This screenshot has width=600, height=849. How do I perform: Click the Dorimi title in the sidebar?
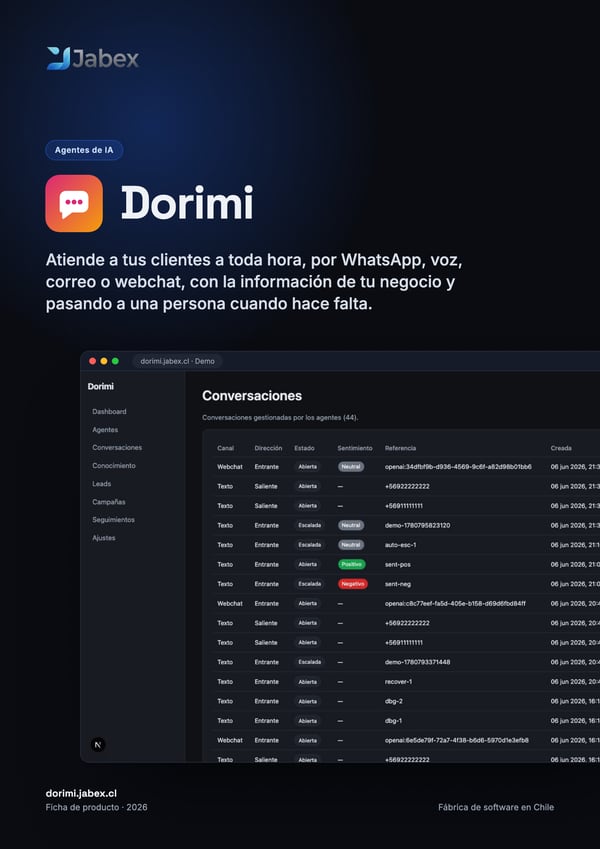click(101, 387)
